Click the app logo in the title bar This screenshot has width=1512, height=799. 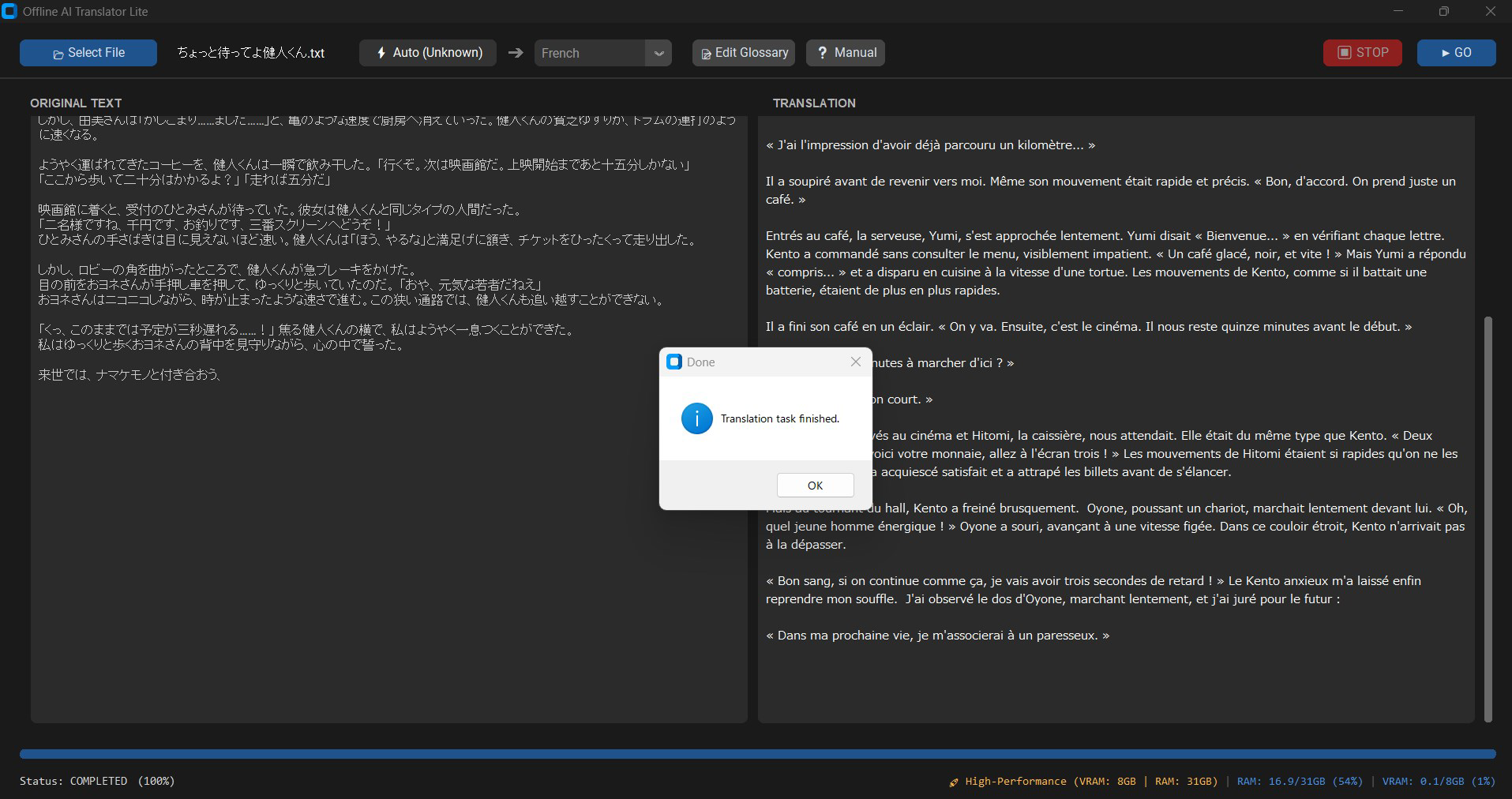pos(9,11)
